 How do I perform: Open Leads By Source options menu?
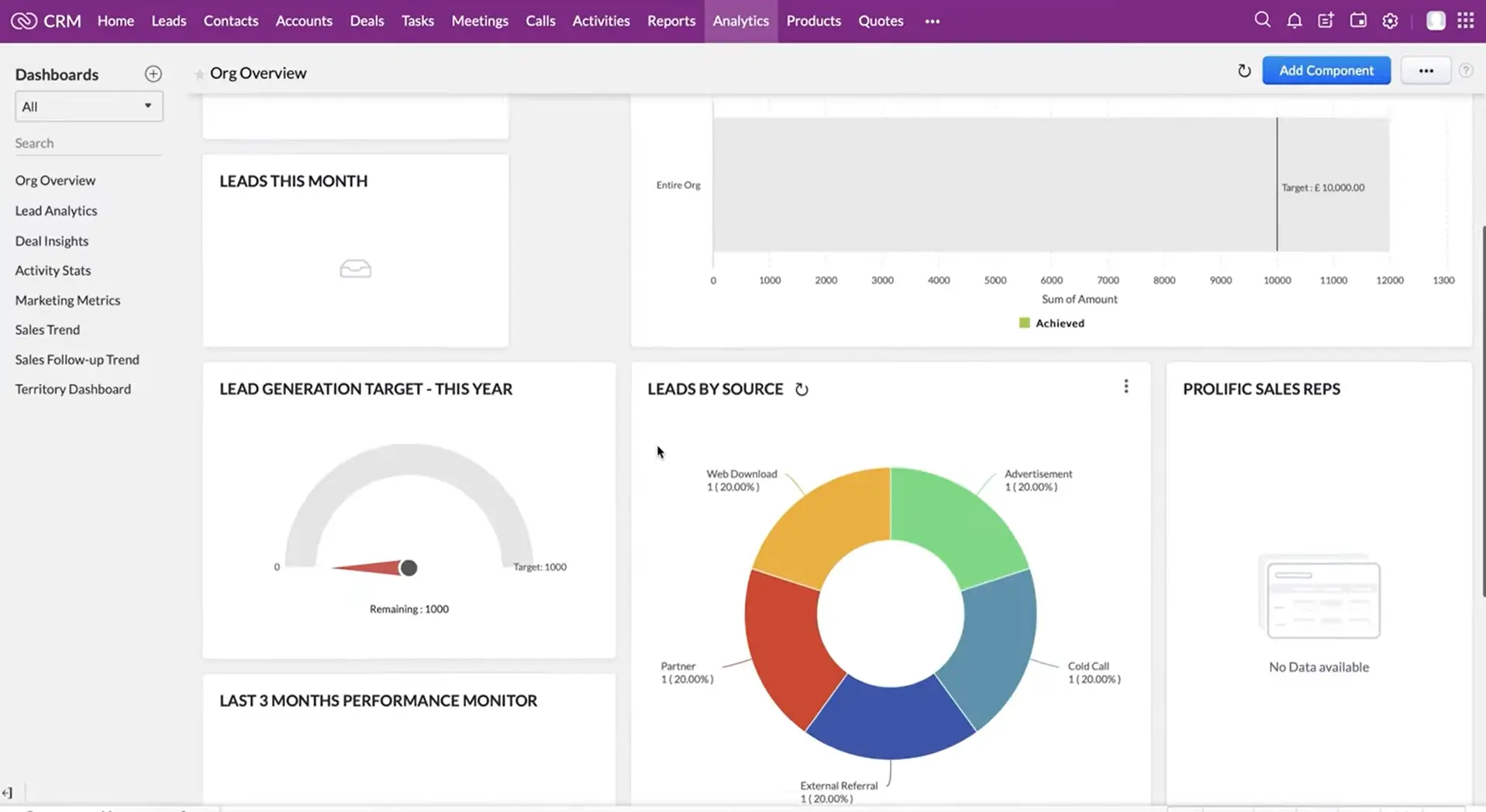(1126, 387)
